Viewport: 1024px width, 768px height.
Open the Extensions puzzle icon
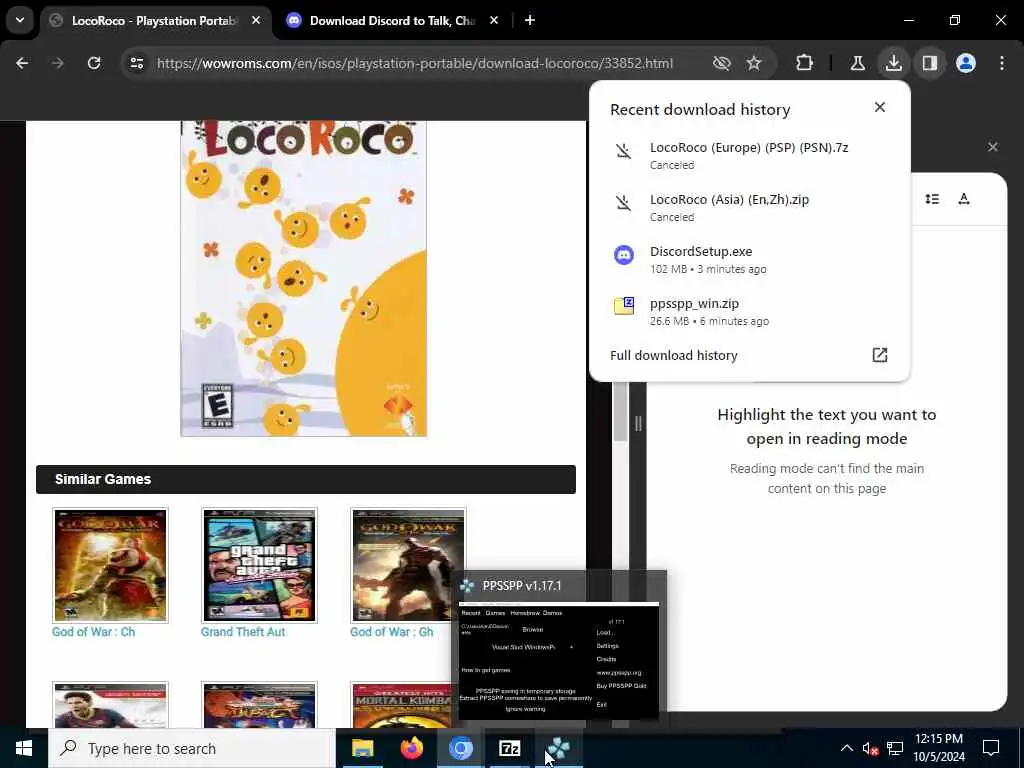(x=805, y=63)
